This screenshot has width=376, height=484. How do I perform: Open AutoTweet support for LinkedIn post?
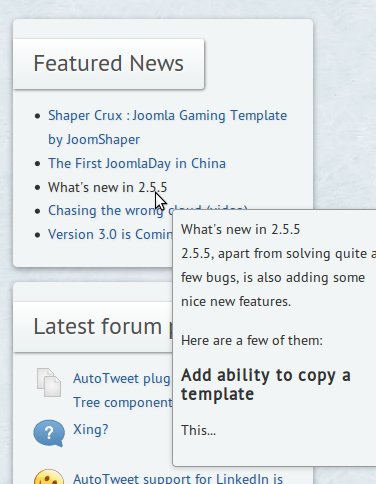[178, 479]
